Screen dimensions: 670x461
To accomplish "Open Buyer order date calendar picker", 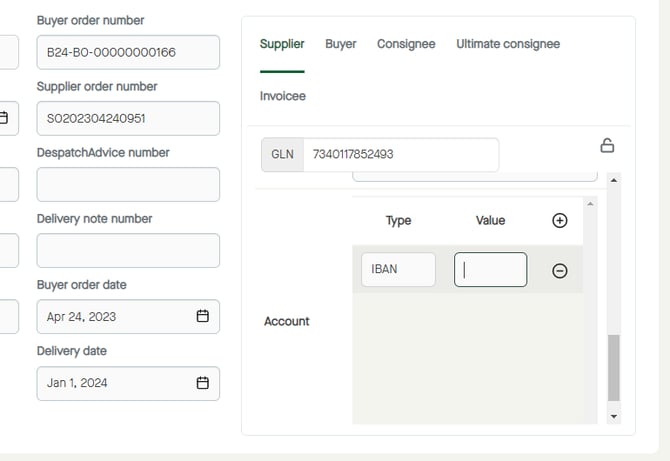I will tap(203, 316).
